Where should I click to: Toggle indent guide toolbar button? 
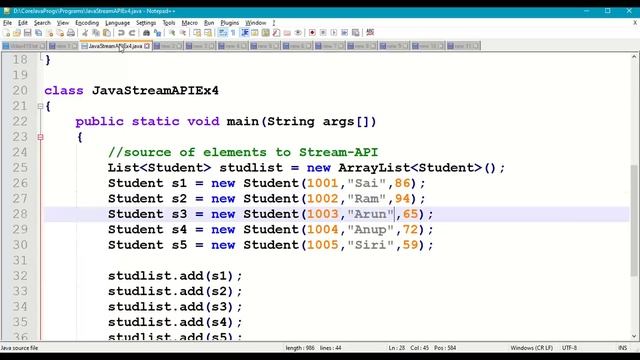point(244,32)
